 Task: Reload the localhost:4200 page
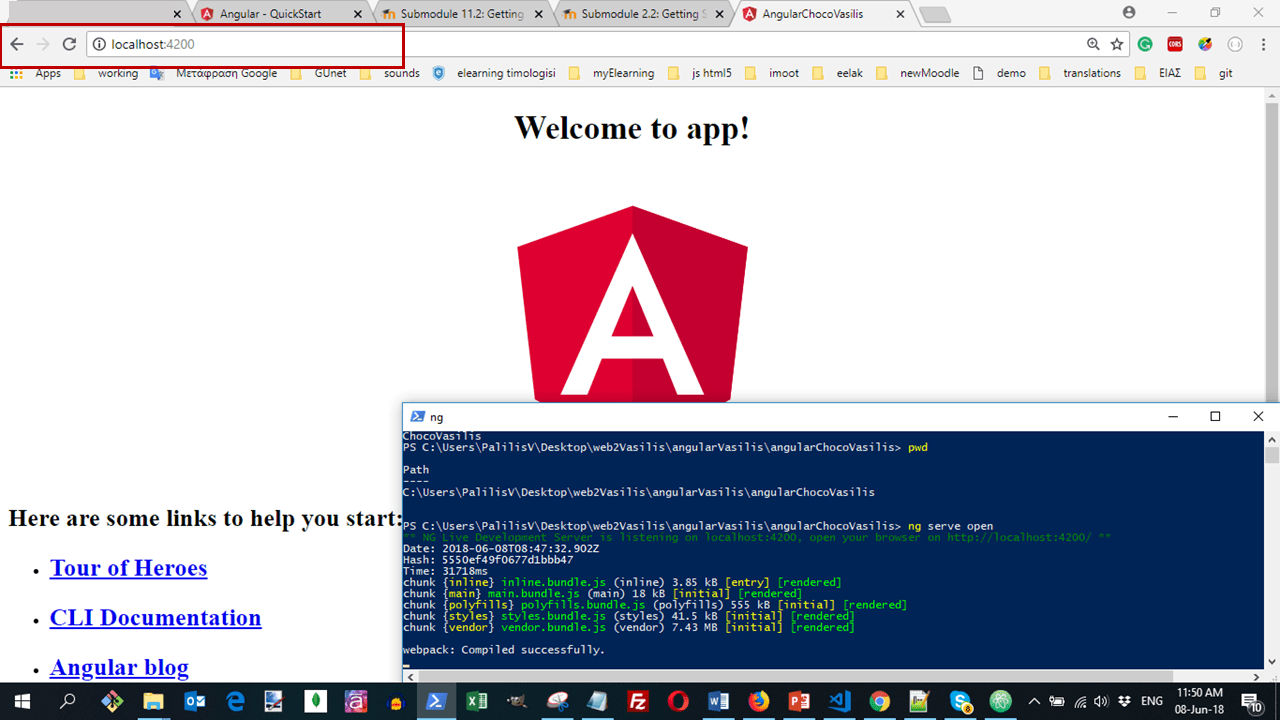point(68,45)
